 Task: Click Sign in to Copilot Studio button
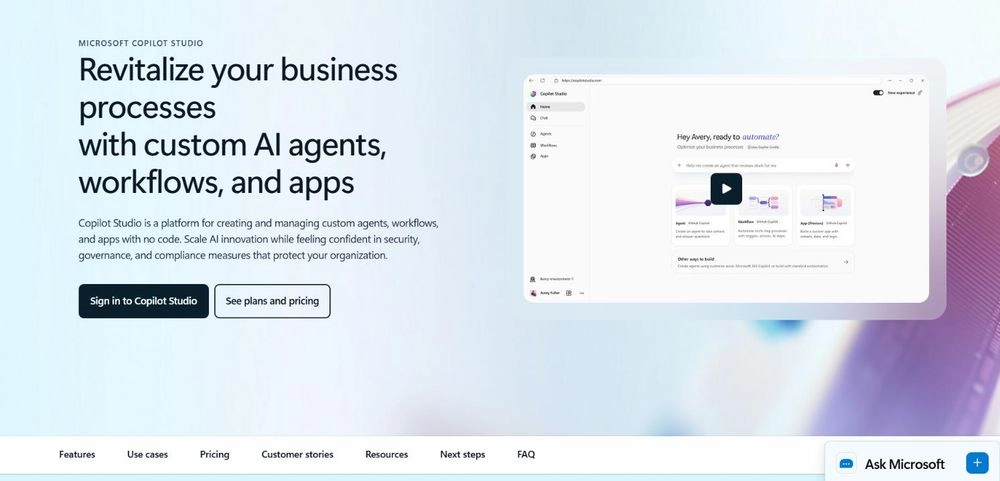(143, 301)
